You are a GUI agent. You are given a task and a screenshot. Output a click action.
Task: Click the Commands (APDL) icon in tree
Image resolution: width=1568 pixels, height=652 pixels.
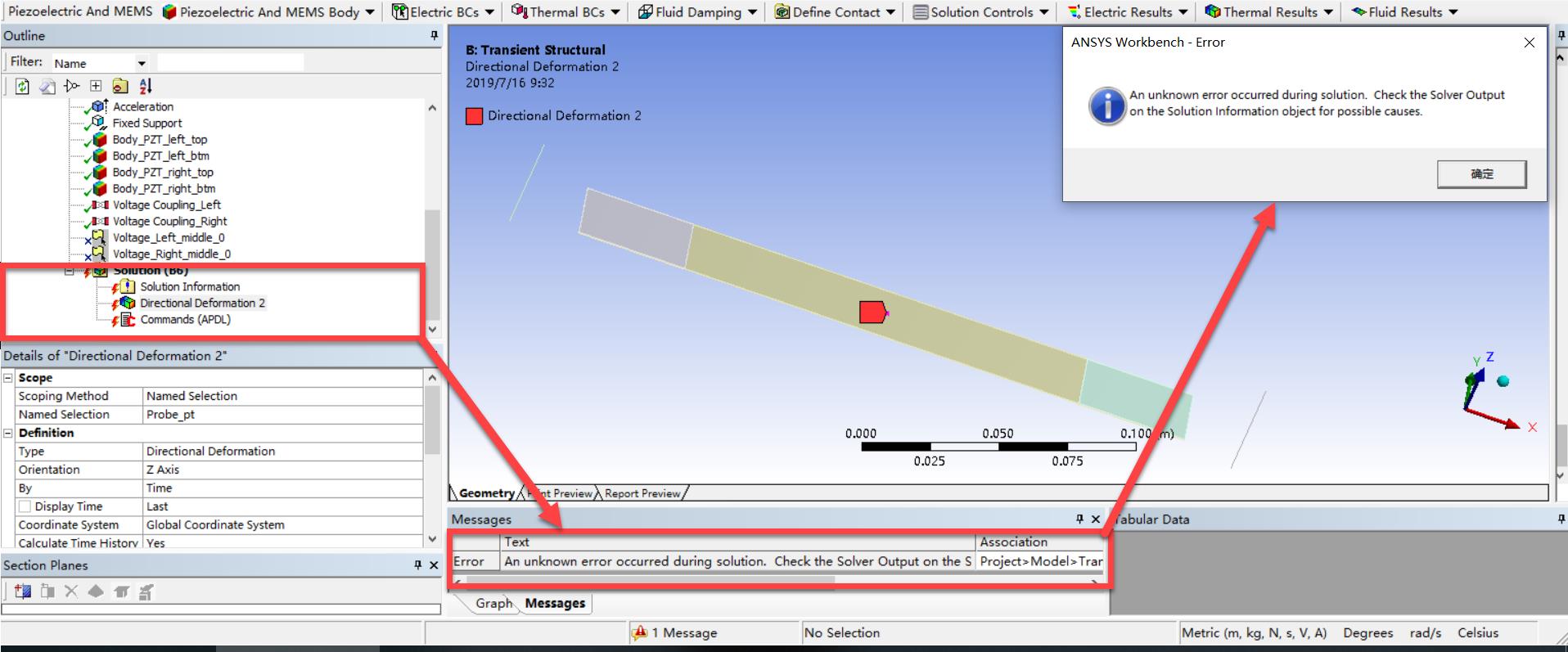tap(128, 319)
